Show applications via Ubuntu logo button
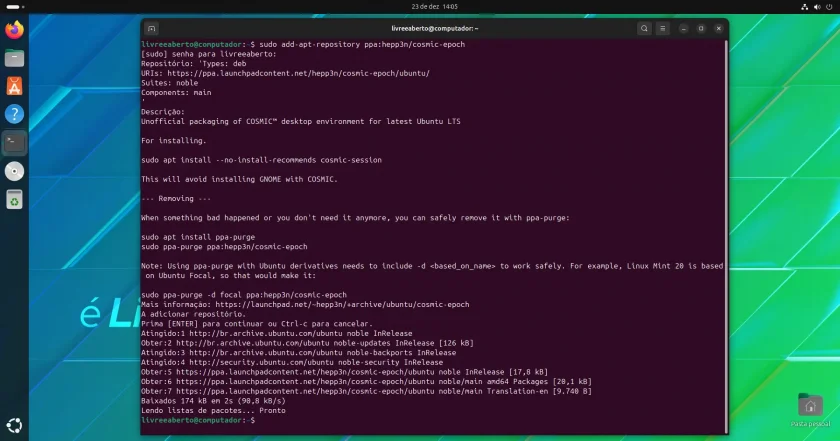The image size is (840, 441). 14,425
